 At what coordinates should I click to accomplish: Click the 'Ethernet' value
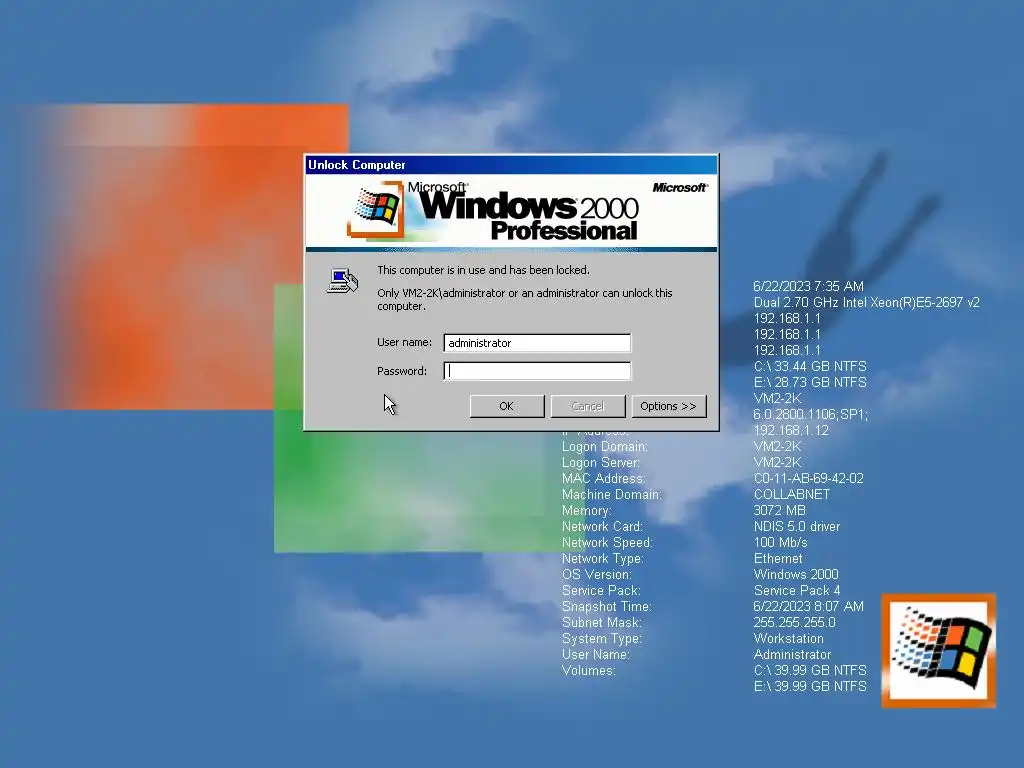pos(778,558)
